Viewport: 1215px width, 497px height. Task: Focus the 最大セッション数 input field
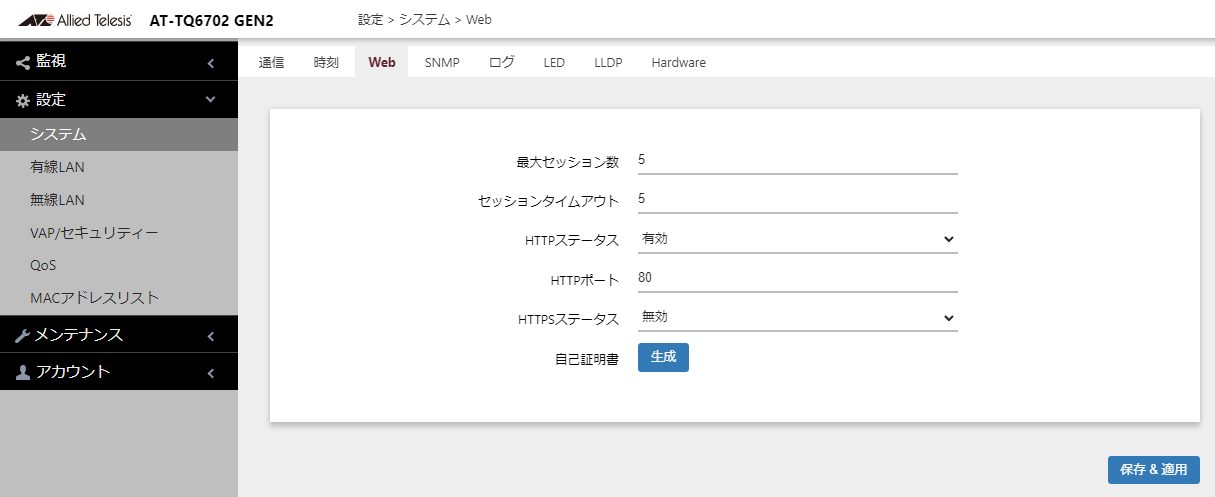[797, 160]
